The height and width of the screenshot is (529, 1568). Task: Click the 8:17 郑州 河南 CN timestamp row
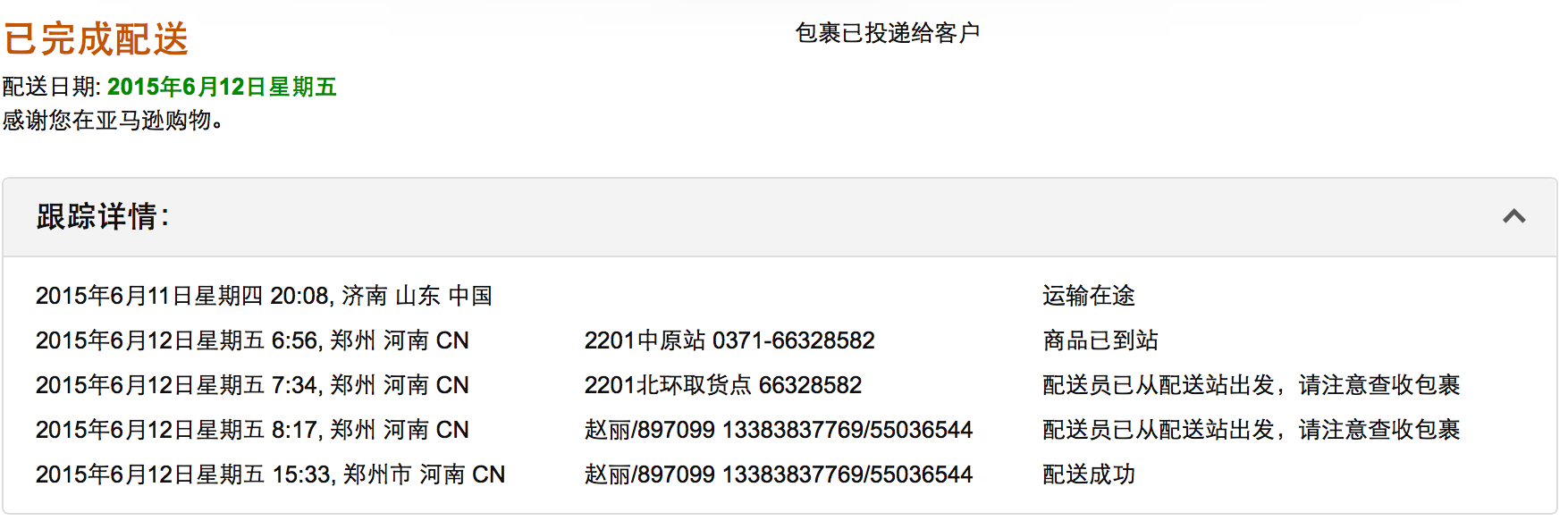coord(252,430)
